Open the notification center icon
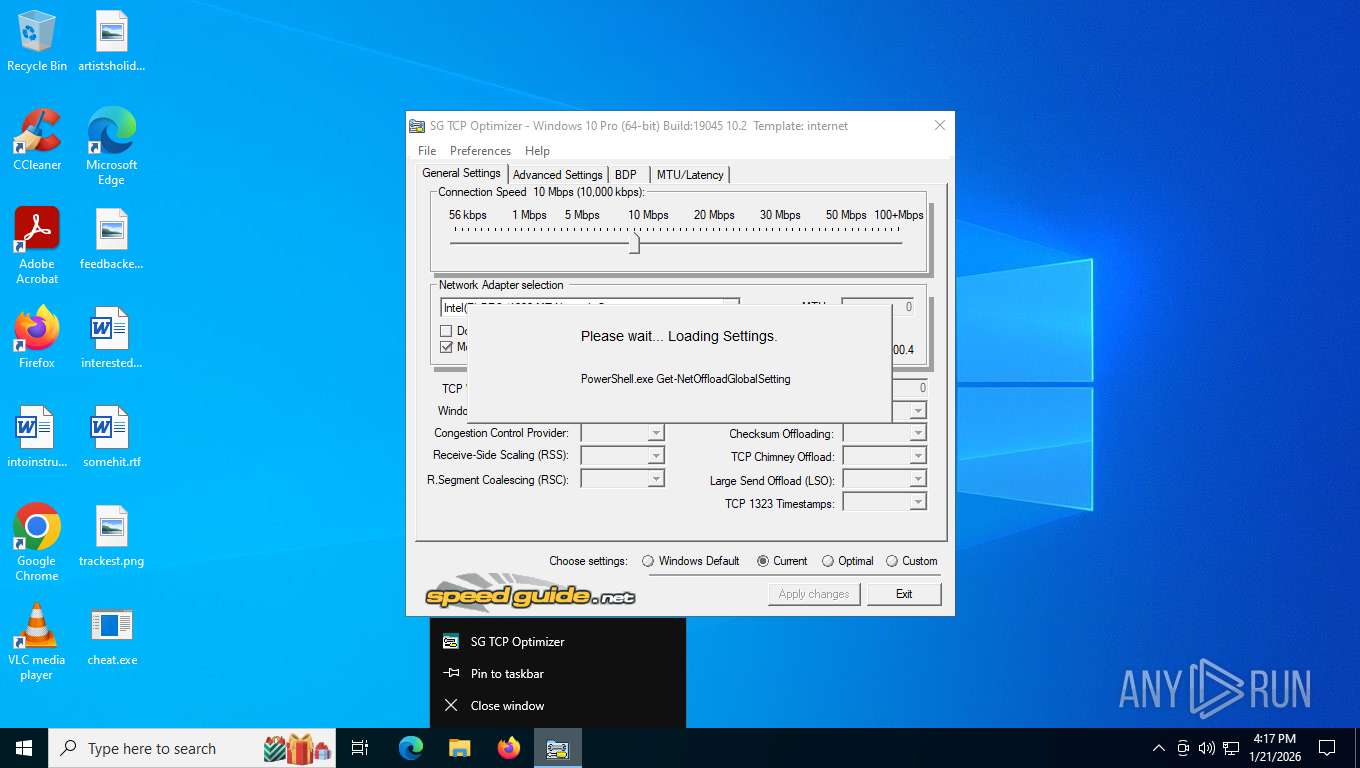This screenshot has width=1360, height=768. [1327, 748]
